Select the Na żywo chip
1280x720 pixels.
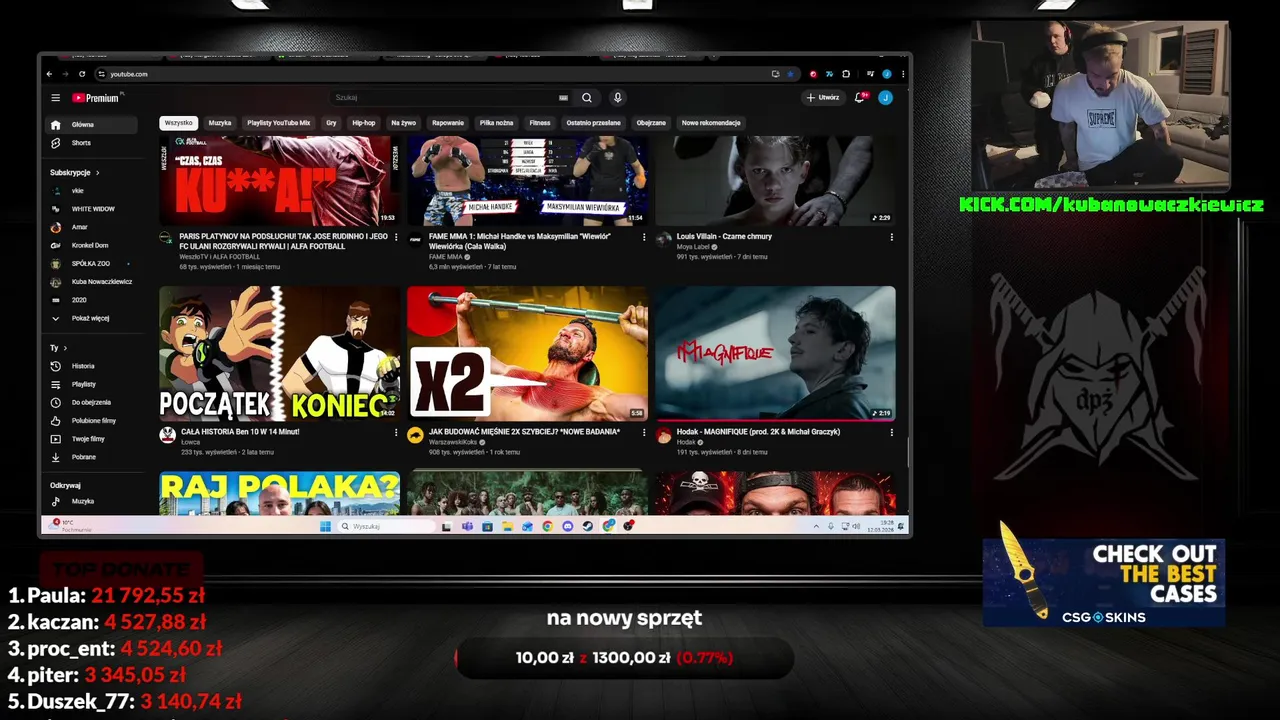coord(404,123)
